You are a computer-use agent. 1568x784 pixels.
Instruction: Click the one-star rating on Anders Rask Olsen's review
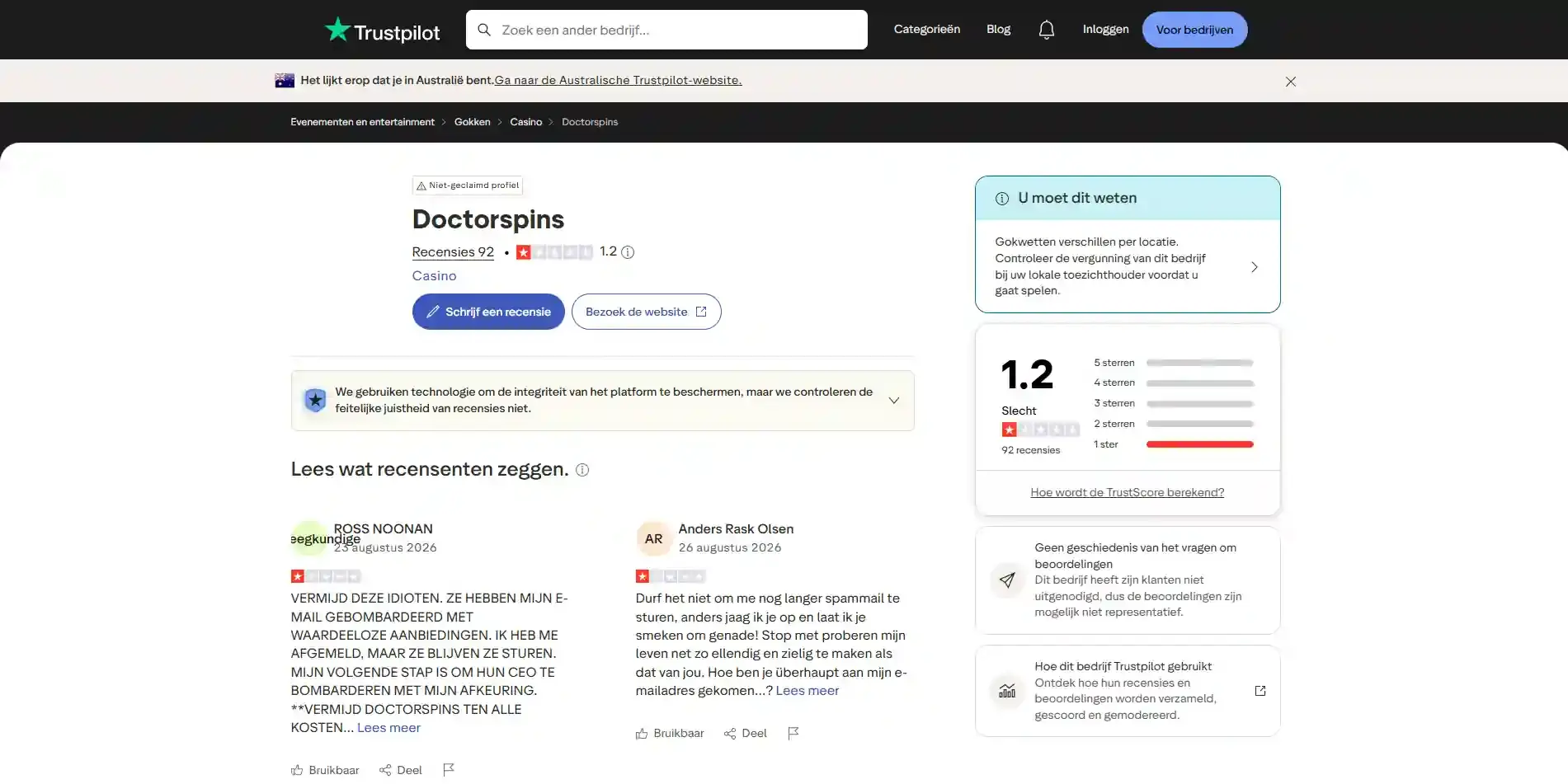pyautogui.click(x=671, y=576)
